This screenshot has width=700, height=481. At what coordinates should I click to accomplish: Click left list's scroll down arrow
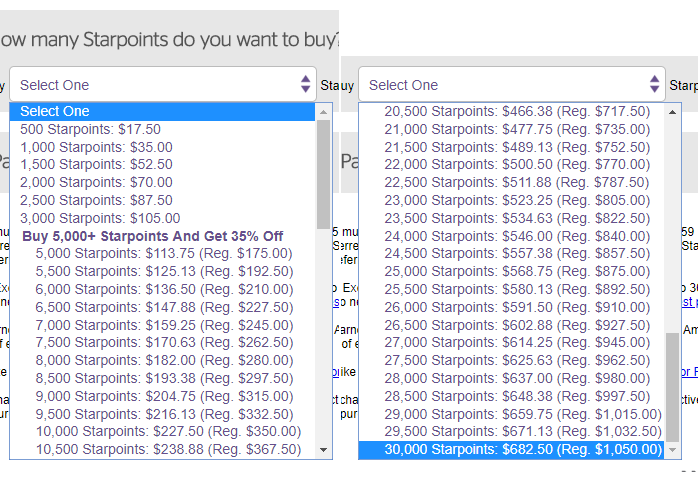[x=324, y=450]
